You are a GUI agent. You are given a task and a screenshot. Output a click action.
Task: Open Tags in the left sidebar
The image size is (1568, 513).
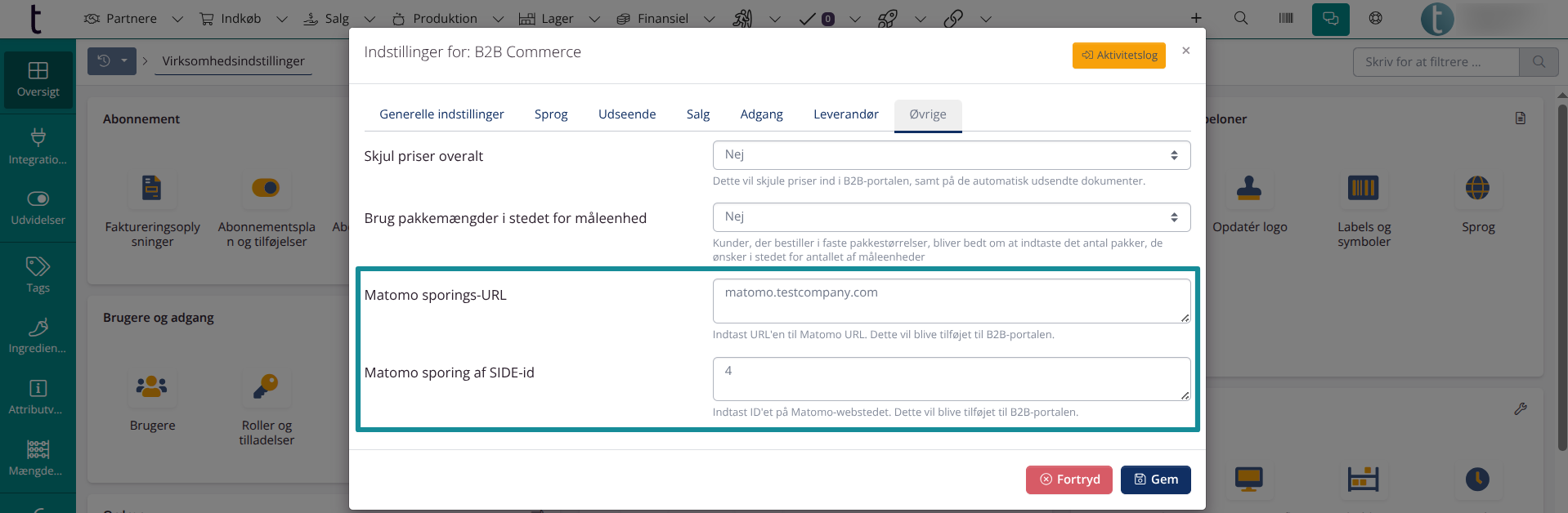38,274
